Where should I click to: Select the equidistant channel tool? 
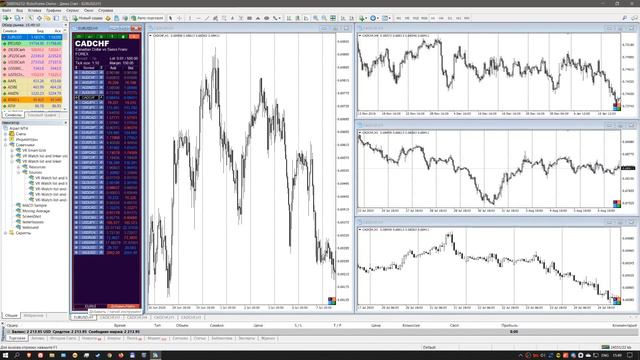216,18
